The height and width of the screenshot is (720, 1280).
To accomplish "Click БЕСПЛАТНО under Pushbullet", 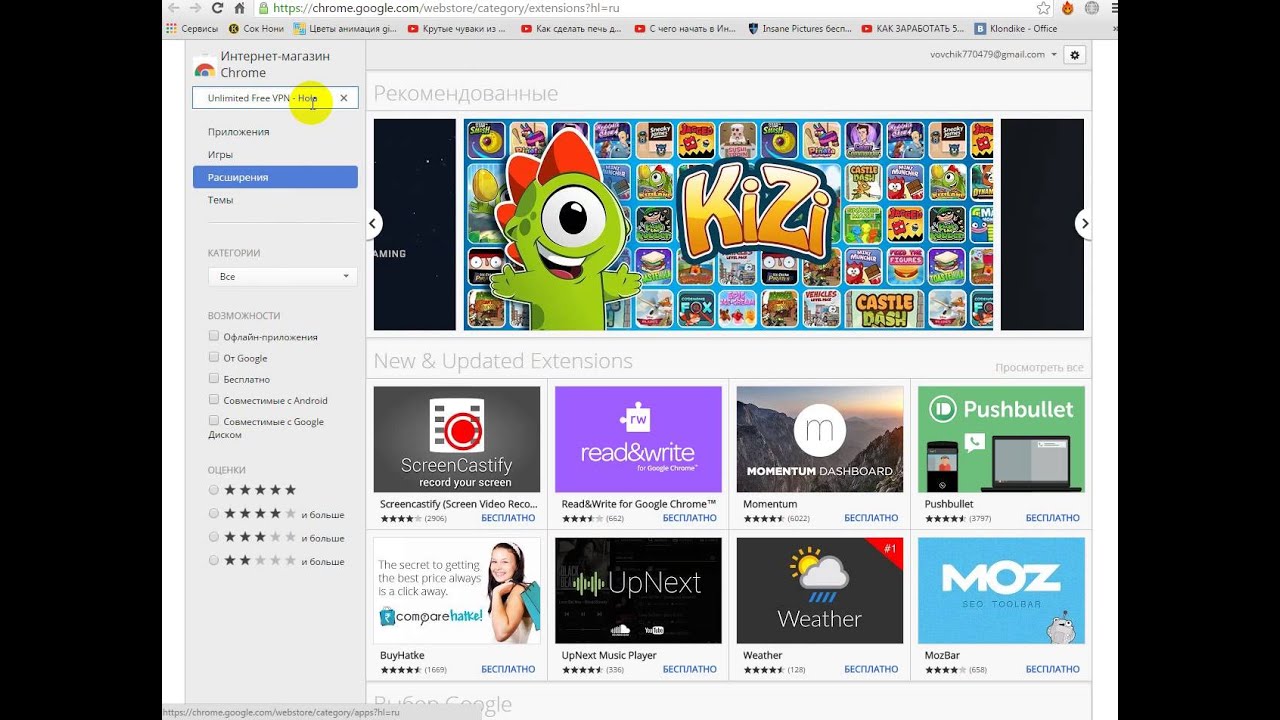I will click(x=1053, y=519).
